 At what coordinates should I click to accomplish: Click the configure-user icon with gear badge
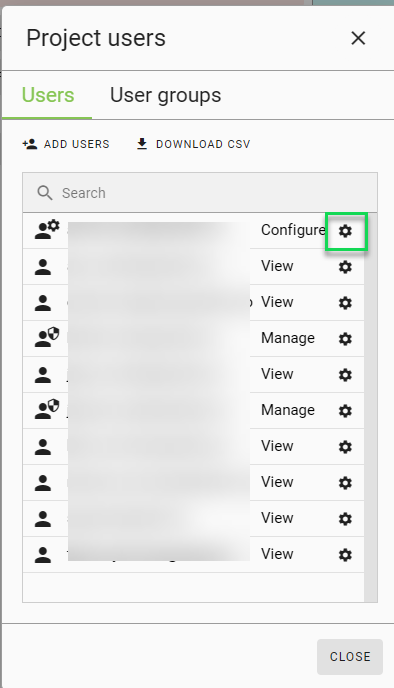coord(47,229)
